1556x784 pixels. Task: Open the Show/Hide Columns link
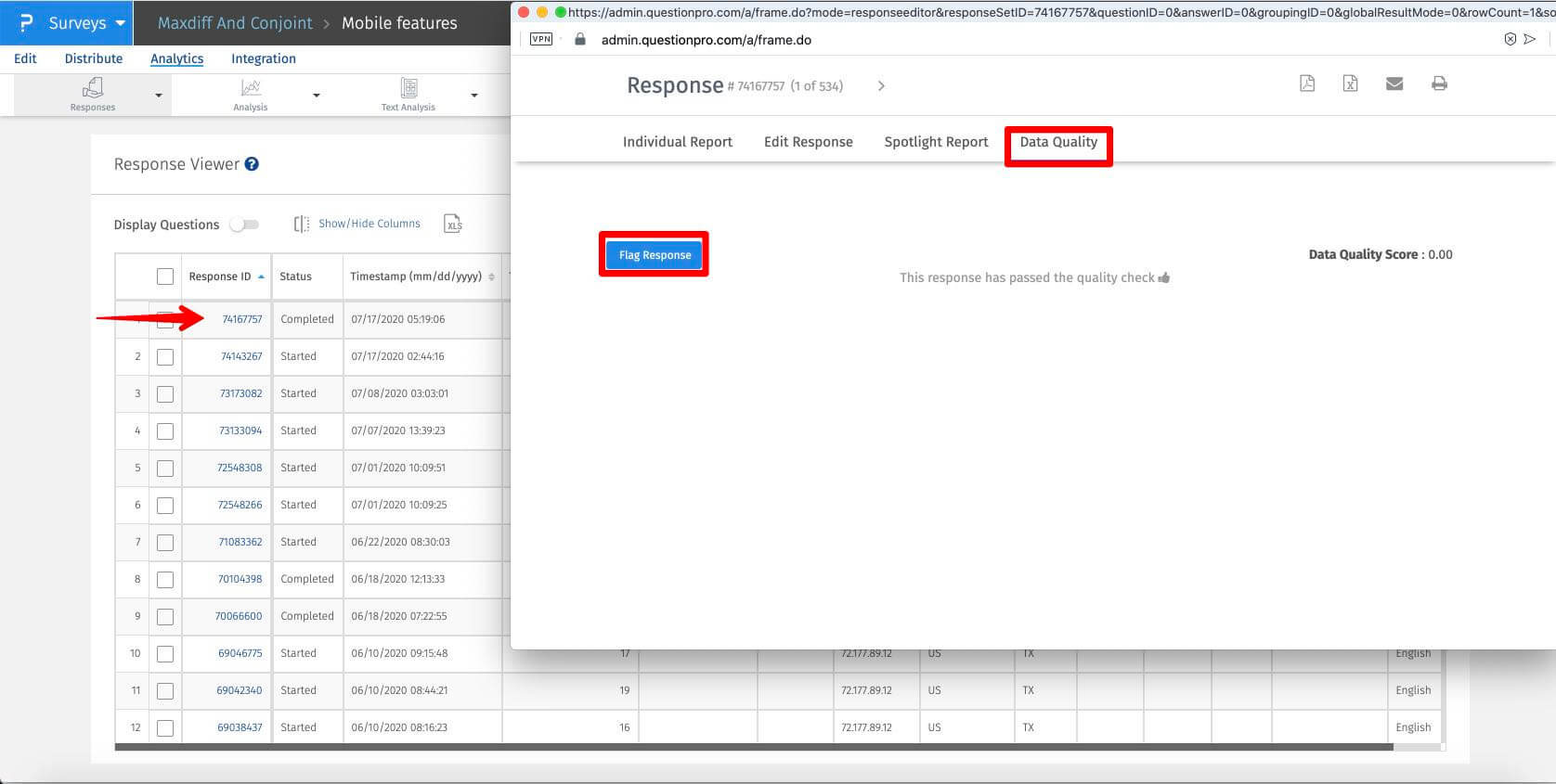pyautogui.click(x=370, y=224)
